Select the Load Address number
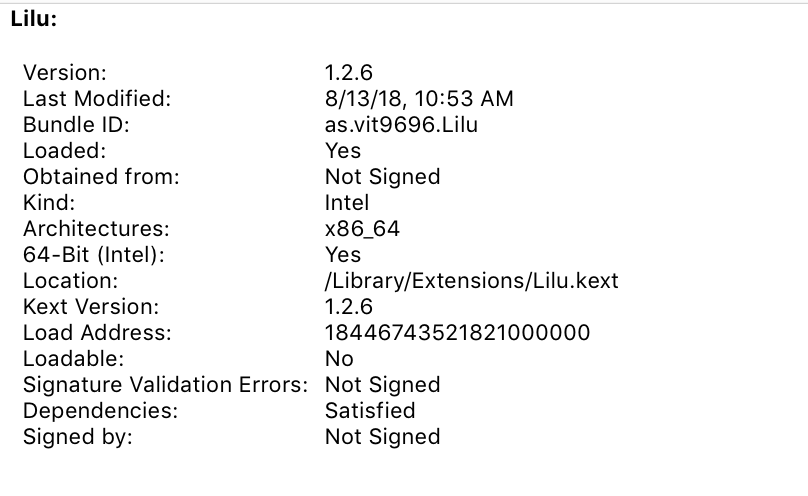The width and height of the screenshot is (808, 496). click(457, 333)
